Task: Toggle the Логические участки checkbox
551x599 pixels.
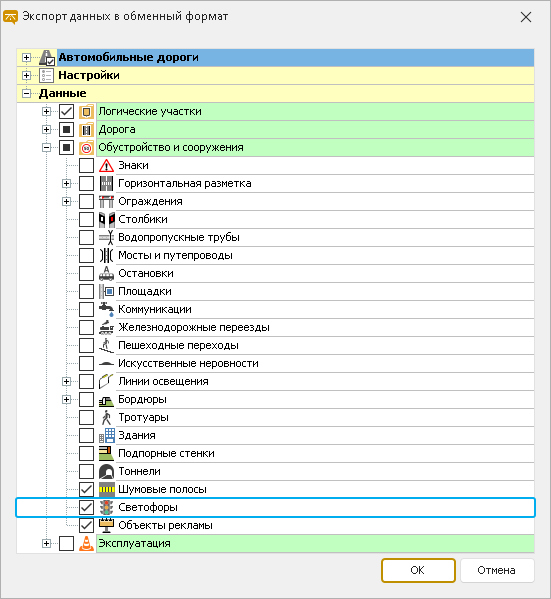Action: [66, 112]
